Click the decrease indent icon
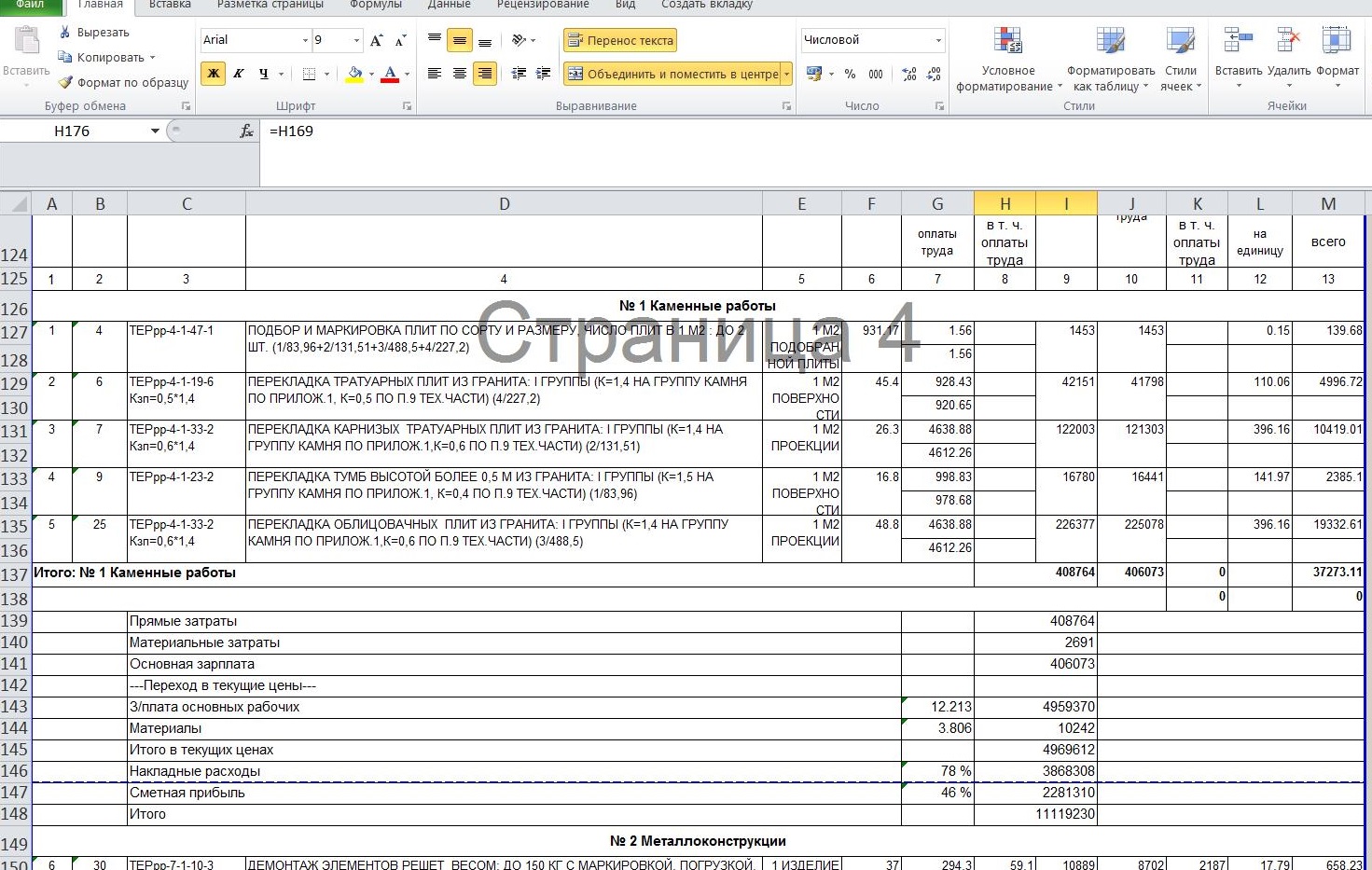 [519, 74]
